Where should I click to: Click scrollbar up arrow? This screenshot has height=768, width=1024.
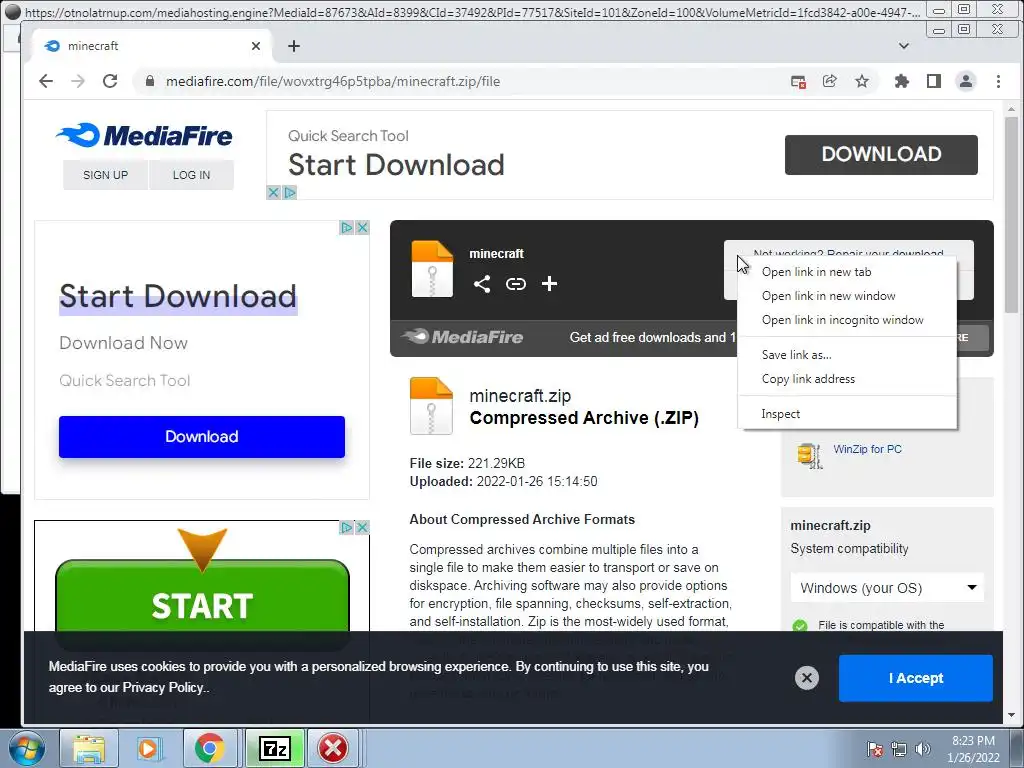click(x=1012, y=109)
